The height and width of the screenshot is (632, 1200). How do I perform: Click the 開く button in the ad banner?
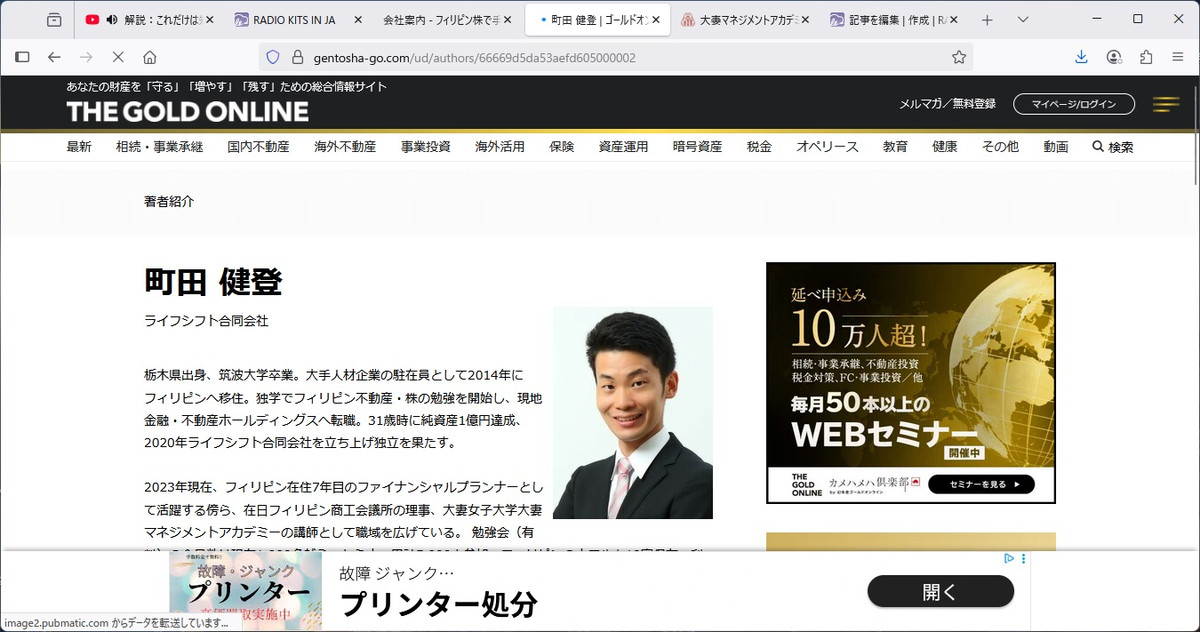pos(940,591)
